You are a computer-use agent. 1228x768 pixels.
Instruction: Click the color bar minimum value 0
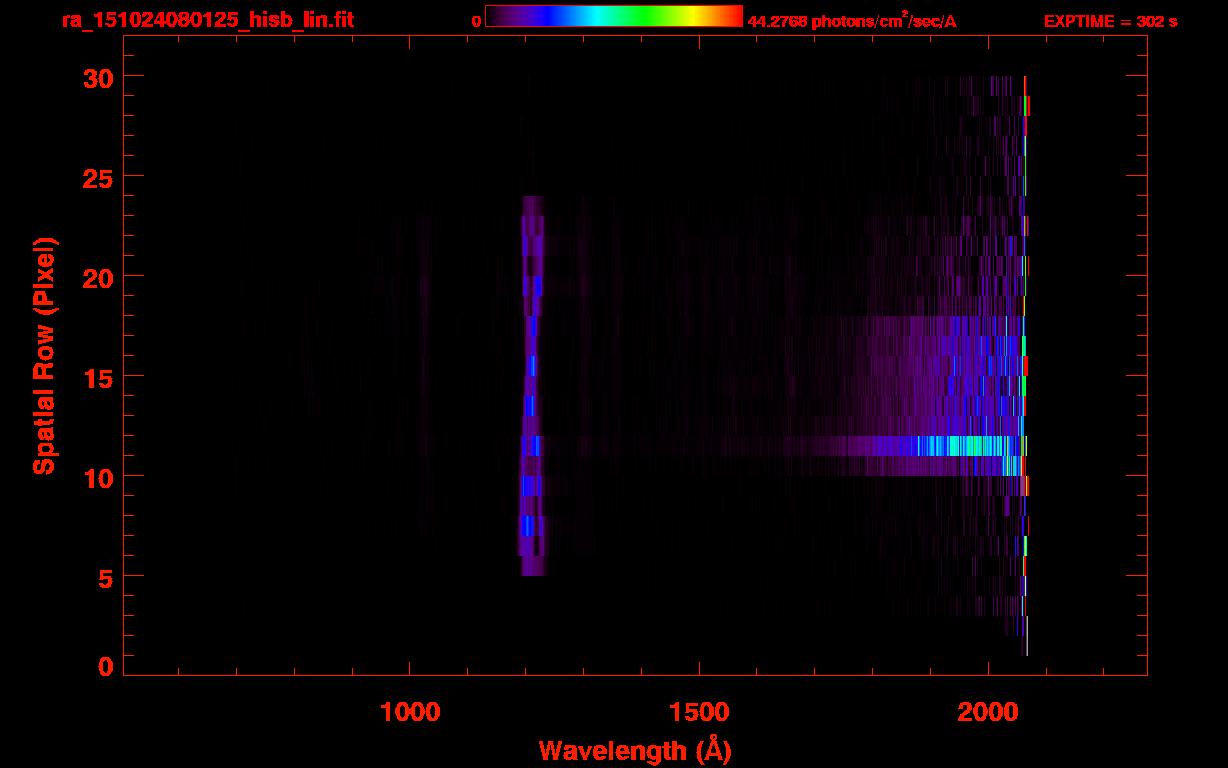point(476,21)
